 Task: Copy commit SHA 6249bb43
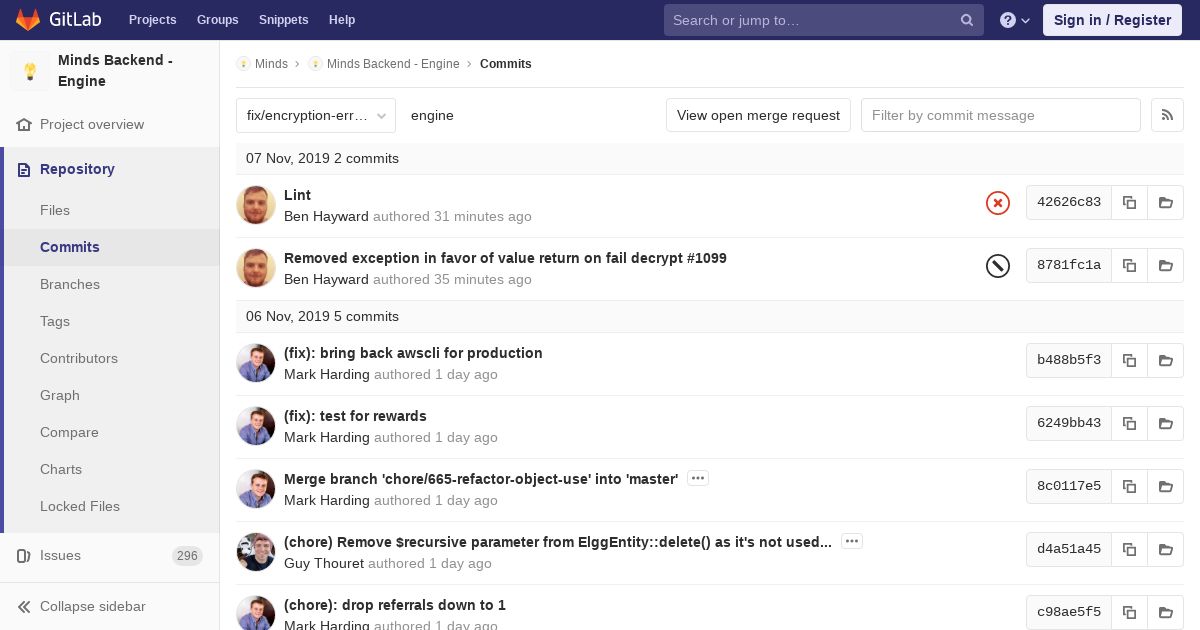(x=1129, y=423)
